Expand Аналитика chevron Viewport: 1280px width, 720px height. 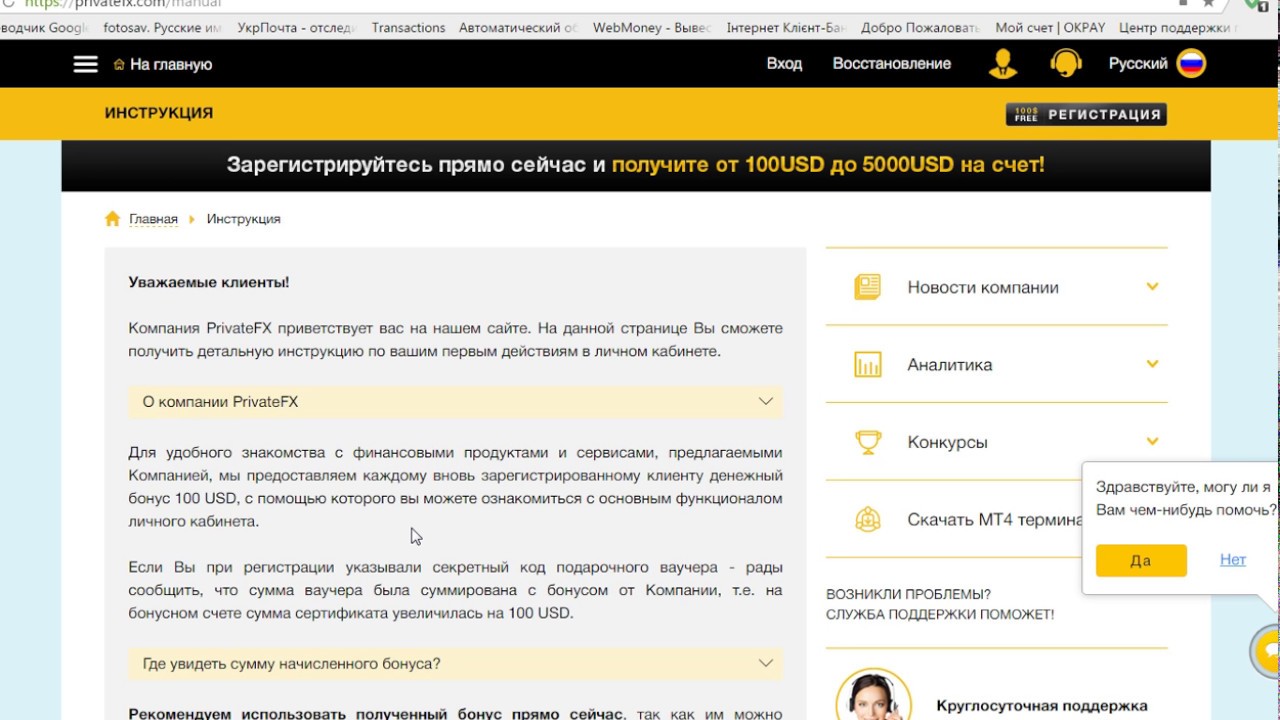tap(1152, 364)
